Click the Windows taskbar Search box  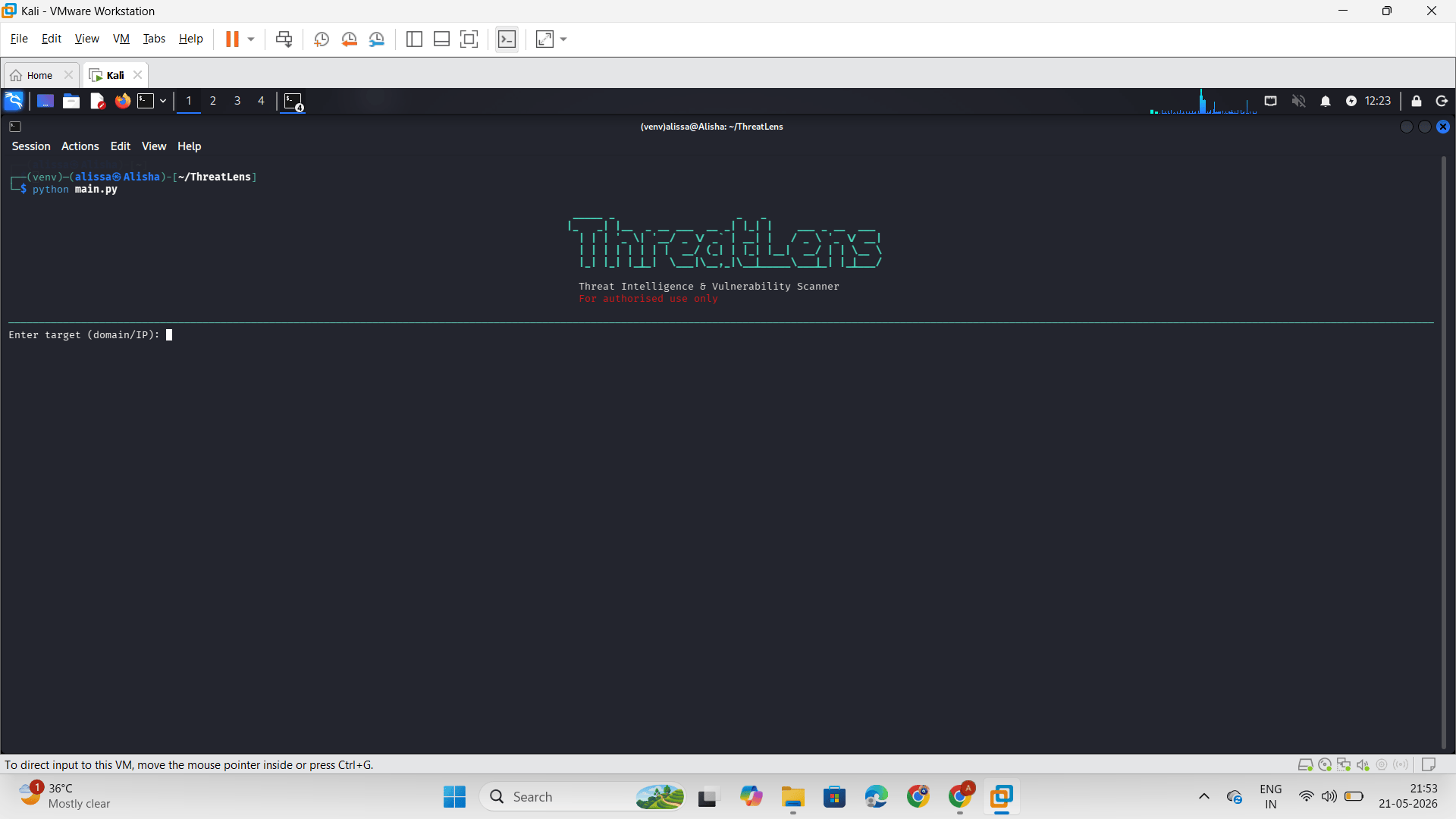(x=582, y=797)
